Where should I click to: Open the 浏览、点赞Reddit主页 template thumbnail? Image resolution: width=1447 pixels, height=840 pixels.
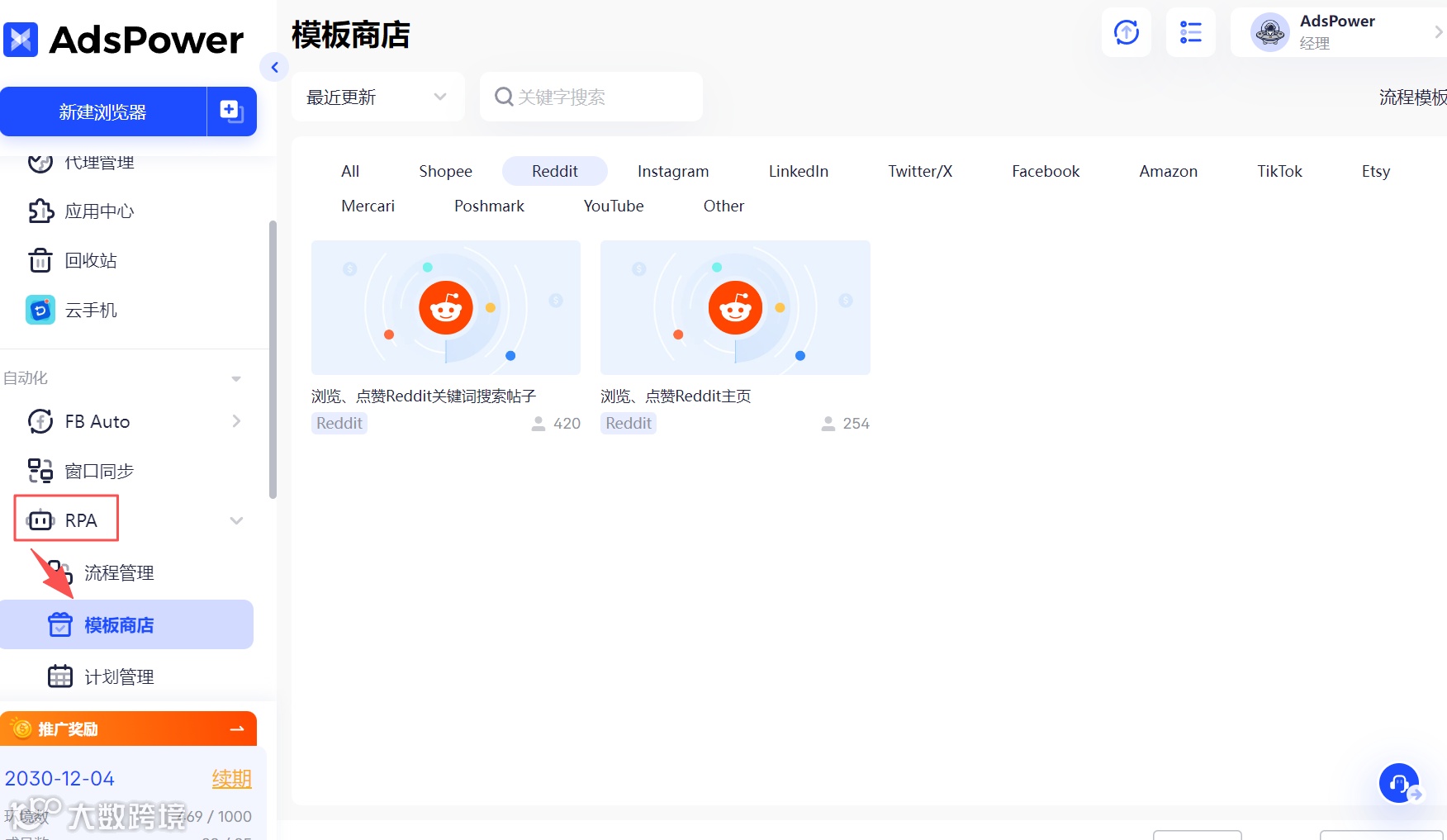[735, 307]
